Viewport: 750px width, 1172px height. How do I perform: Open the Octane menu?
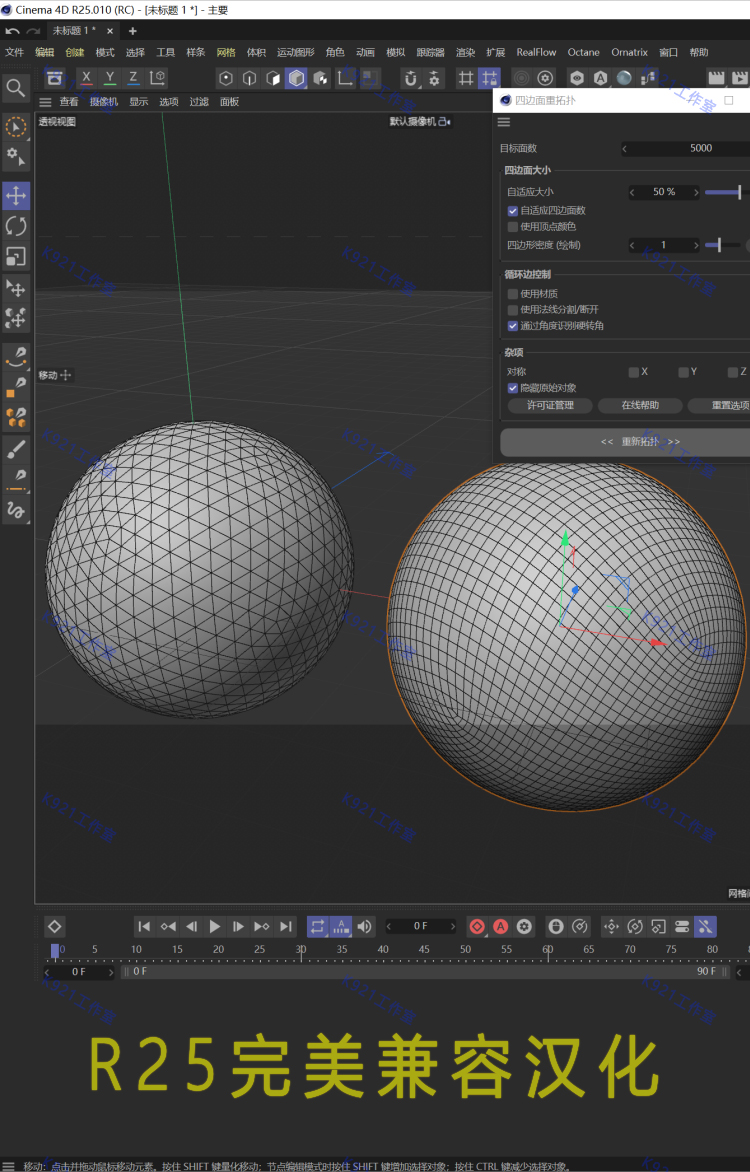click(x=583, y=52)
